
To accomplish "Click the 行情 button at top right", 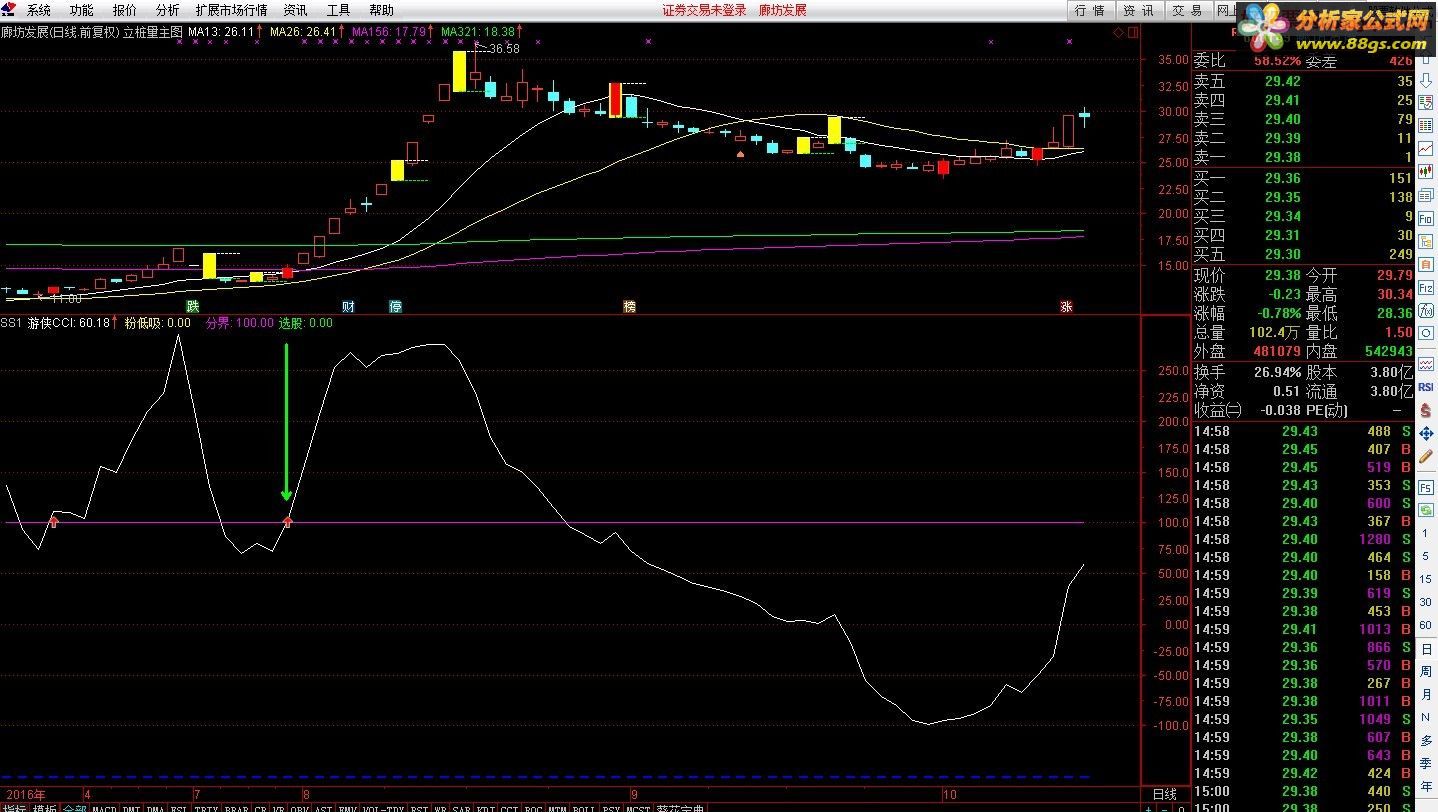I will 1090,10.
